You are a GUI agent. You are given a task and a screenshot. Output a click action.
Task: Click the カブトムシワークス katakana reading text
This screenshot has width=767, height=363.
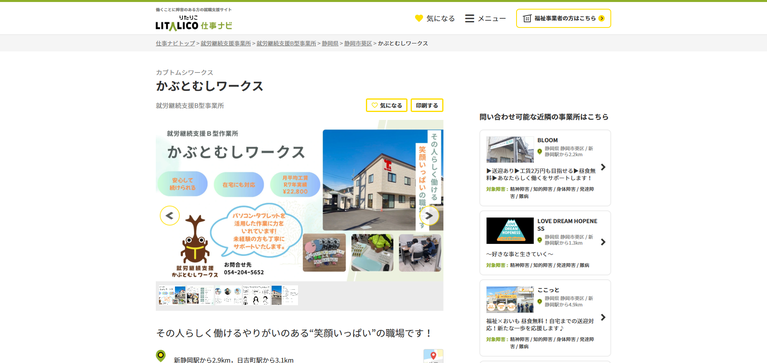click(x=184, y=72)
